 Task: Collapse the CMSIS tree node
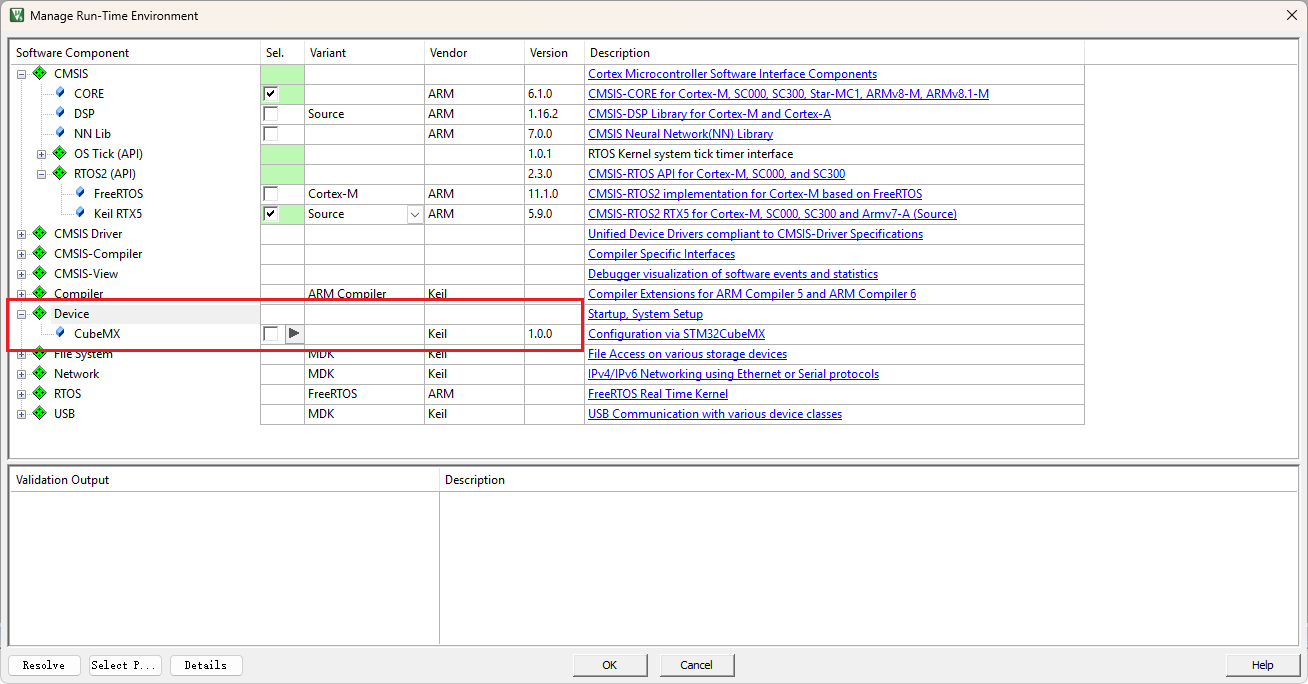pyautogui.click(x=21, y=74)
